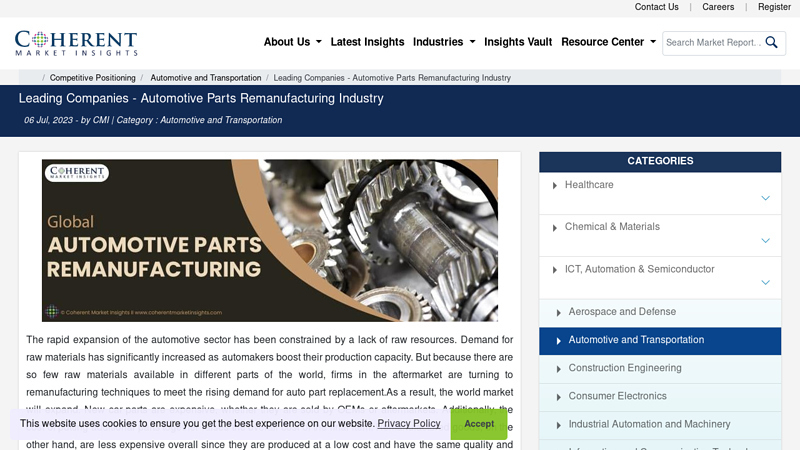Screen dimensions: 800x450
Task: Expand the Chemical & Materials chevron
Action: point(765,240)
